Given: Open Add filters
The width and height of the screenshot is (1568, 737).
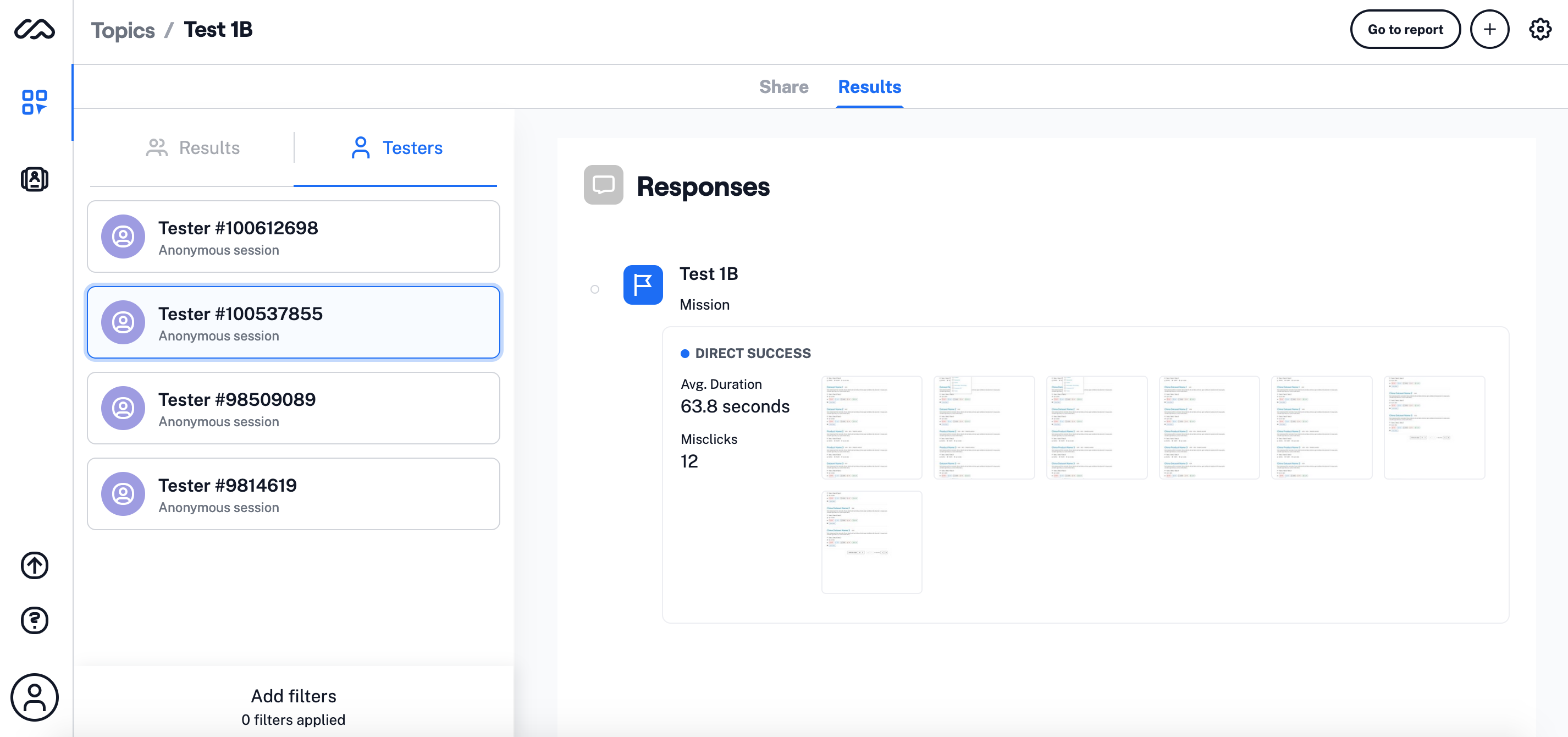Looking at the screenshot, I should click(294, 696).
